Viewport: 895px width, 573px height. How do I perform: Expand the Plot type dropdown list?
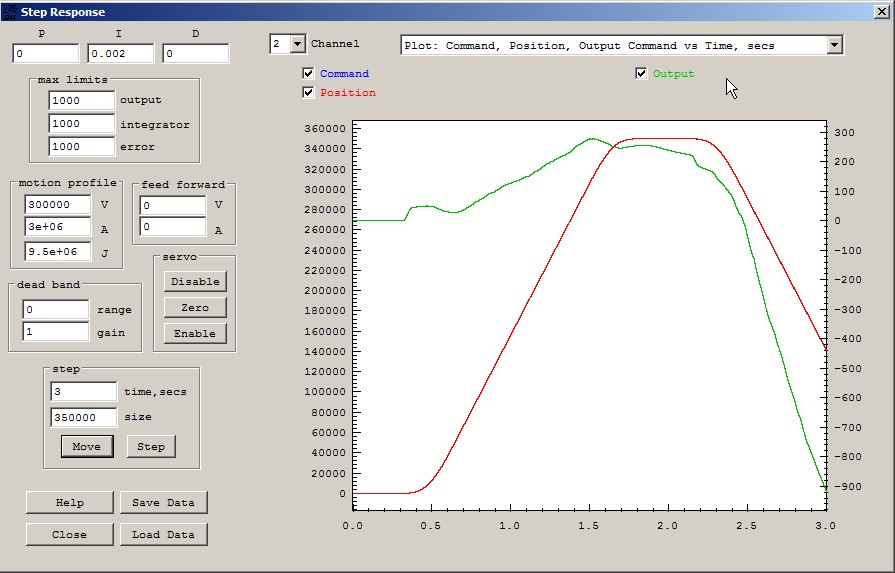(x=835, y=45)
